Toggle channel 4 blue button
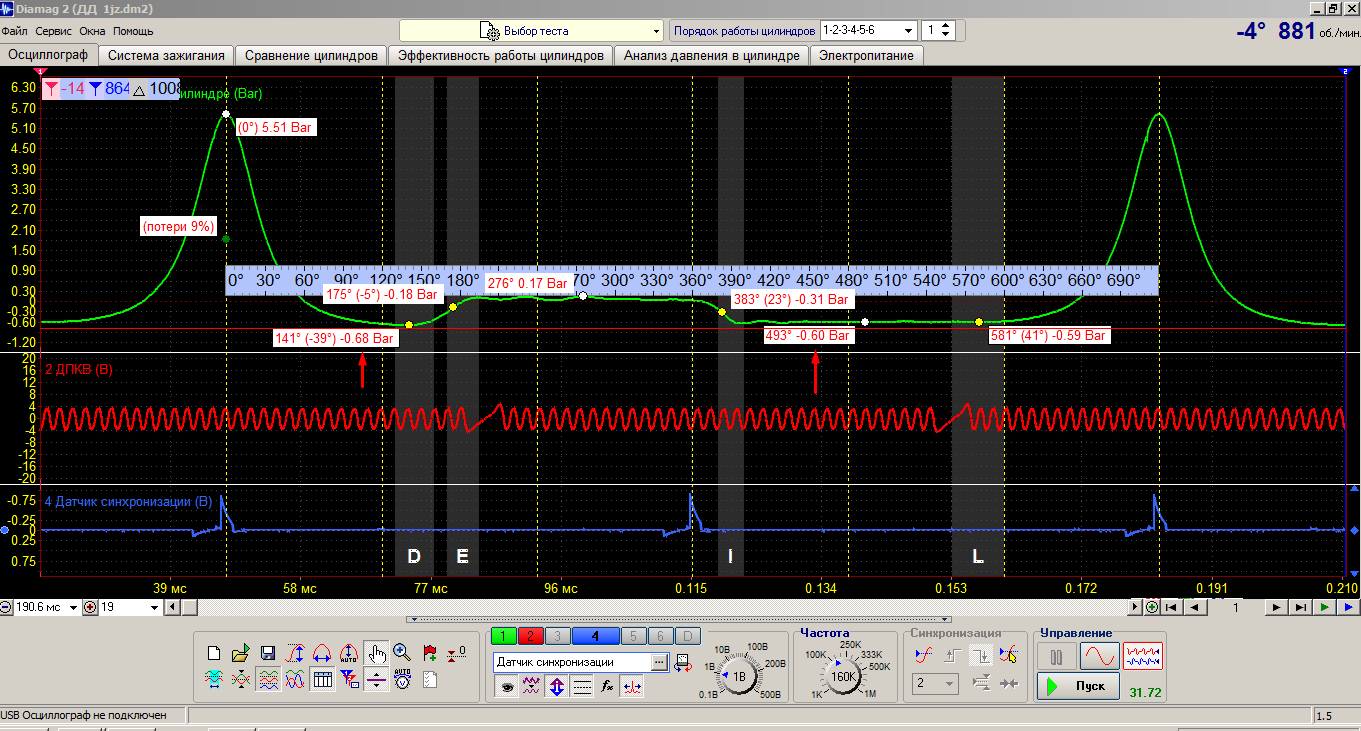This screenshot has width=1361, height=731. point(595,636)
